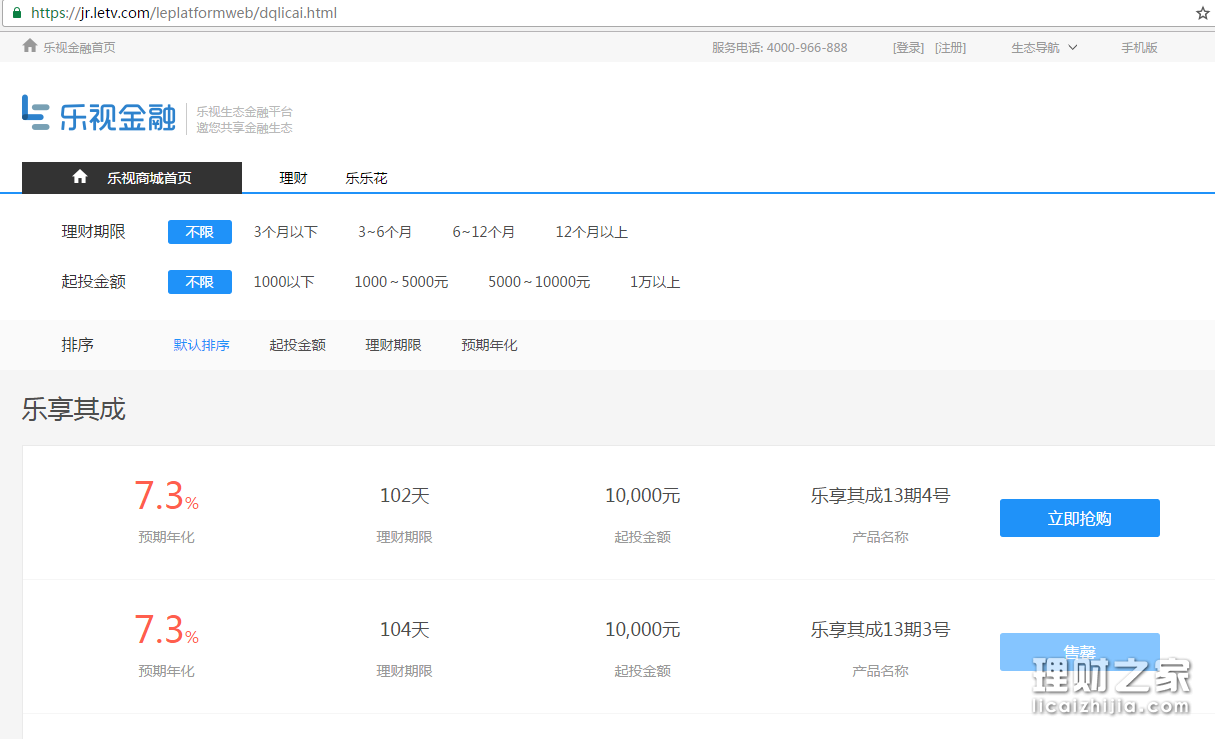This screenshot has height=739, width=1215.
Task: Click the 104天 term value
Action: [x=404, y=629]
